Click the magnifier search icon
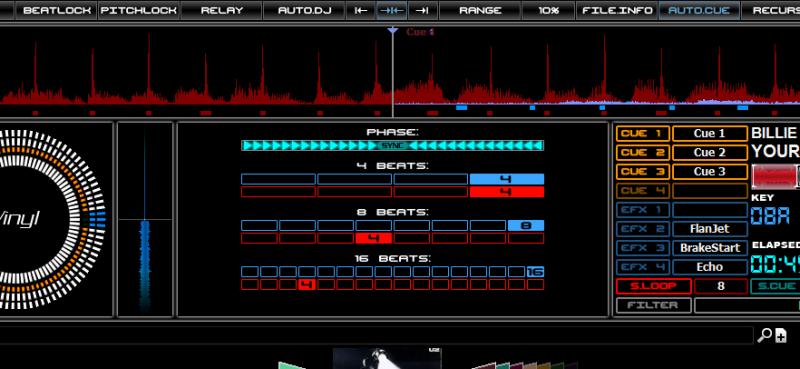The height and width of the screenshot is (369, 800). (764, 335)
